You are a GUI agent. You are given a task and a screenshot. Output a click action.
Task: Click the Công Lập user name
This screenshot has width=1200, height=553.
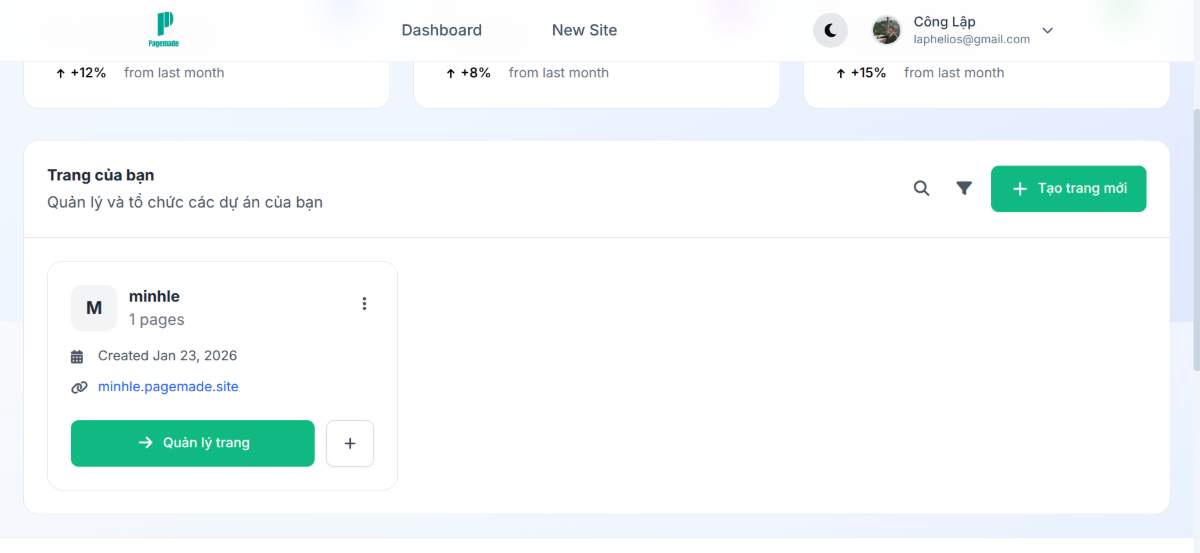click(x=945, y=21)
